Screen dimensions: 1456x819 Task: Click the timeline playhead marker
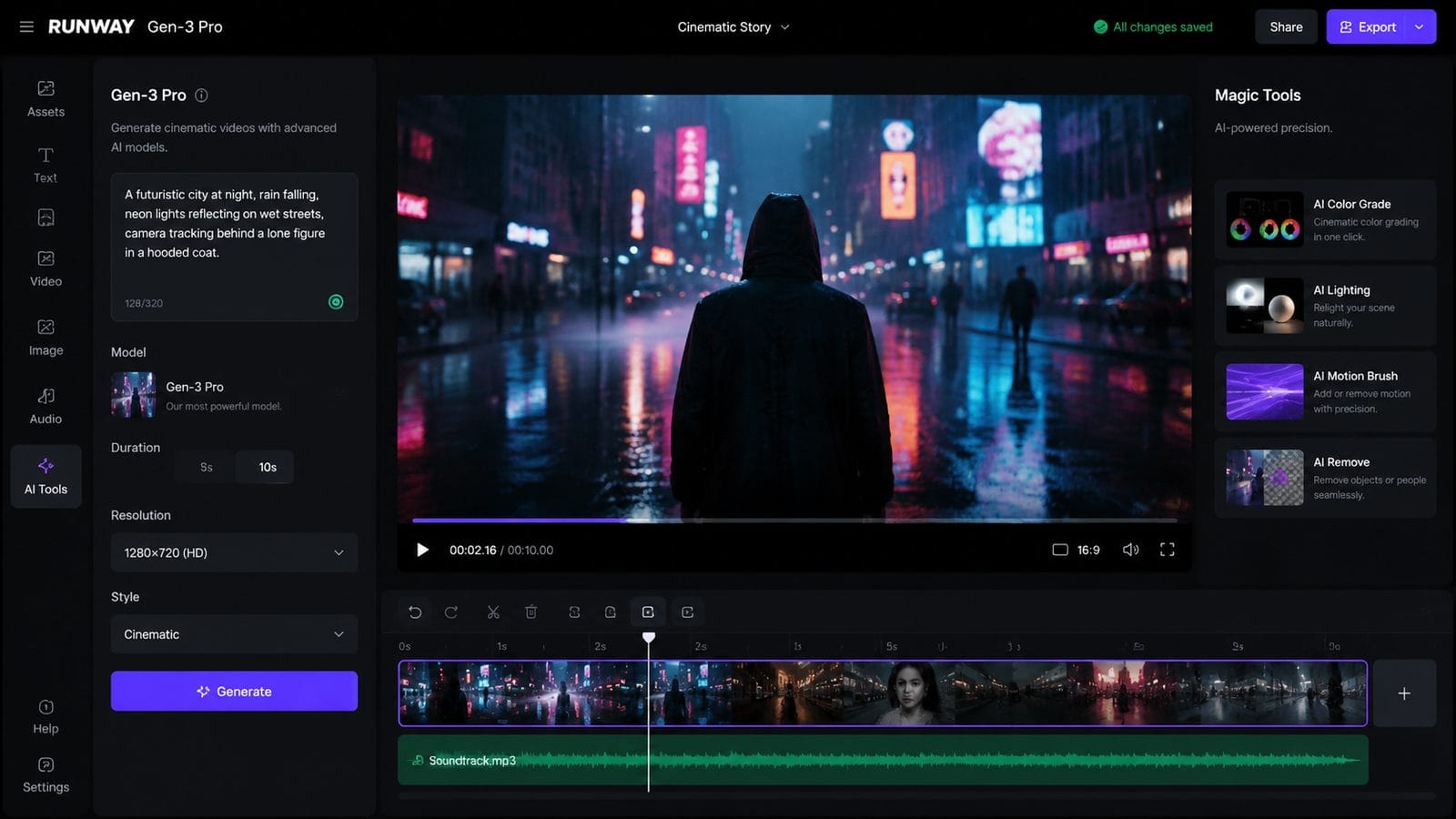(x=649, y=638)
